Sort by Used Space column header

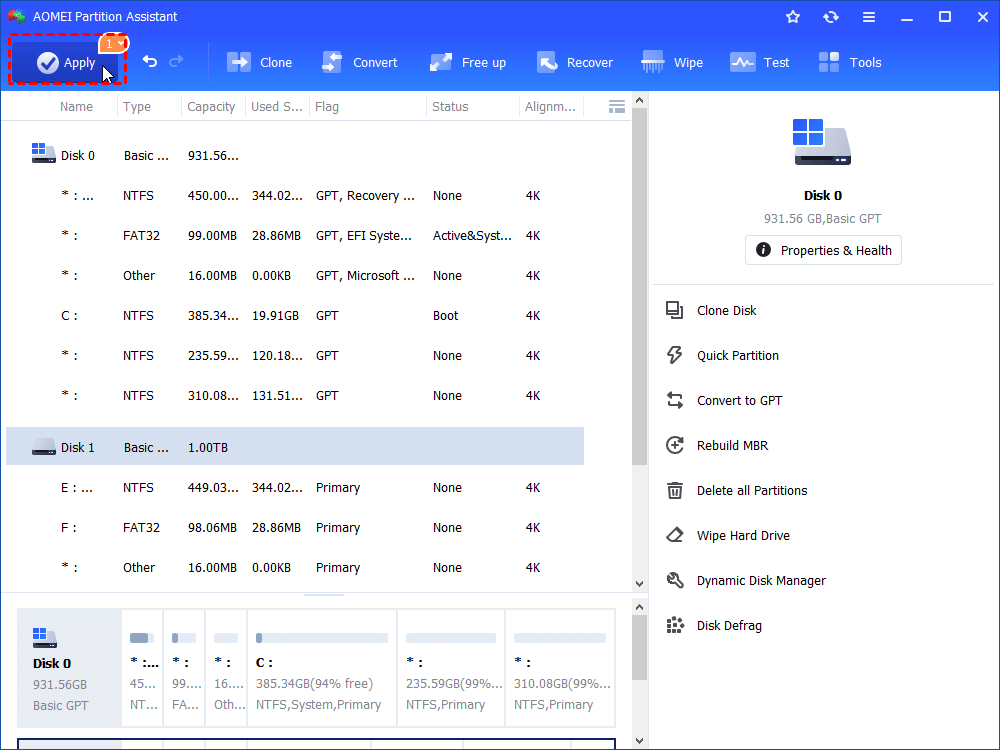pyautogui.click(x=277, y=107)
